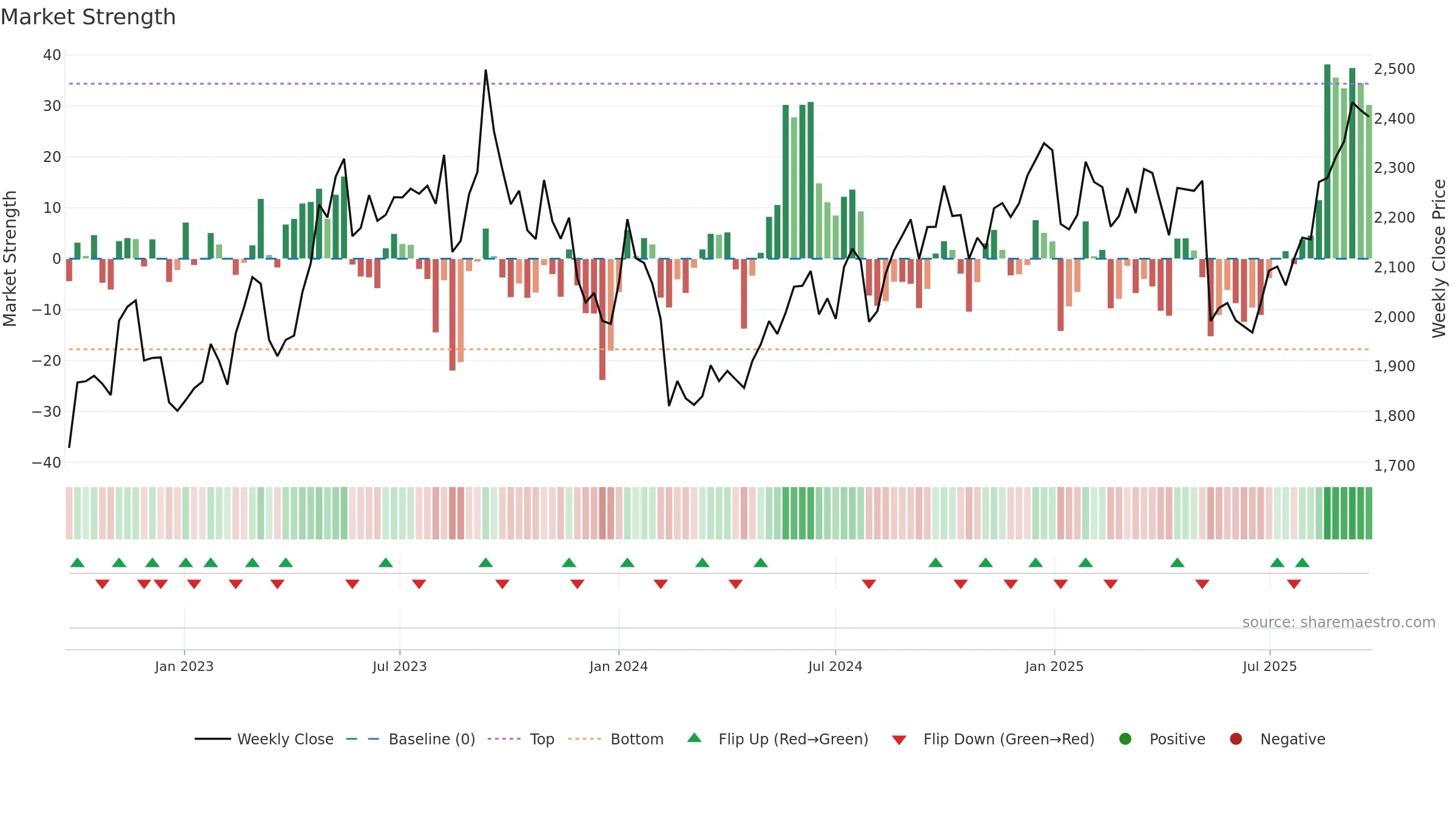Screen dimensions: 1456x819
Task: Click the green Positive dot in the legend
Action: pyautogui.click(x=1125, y=739)
